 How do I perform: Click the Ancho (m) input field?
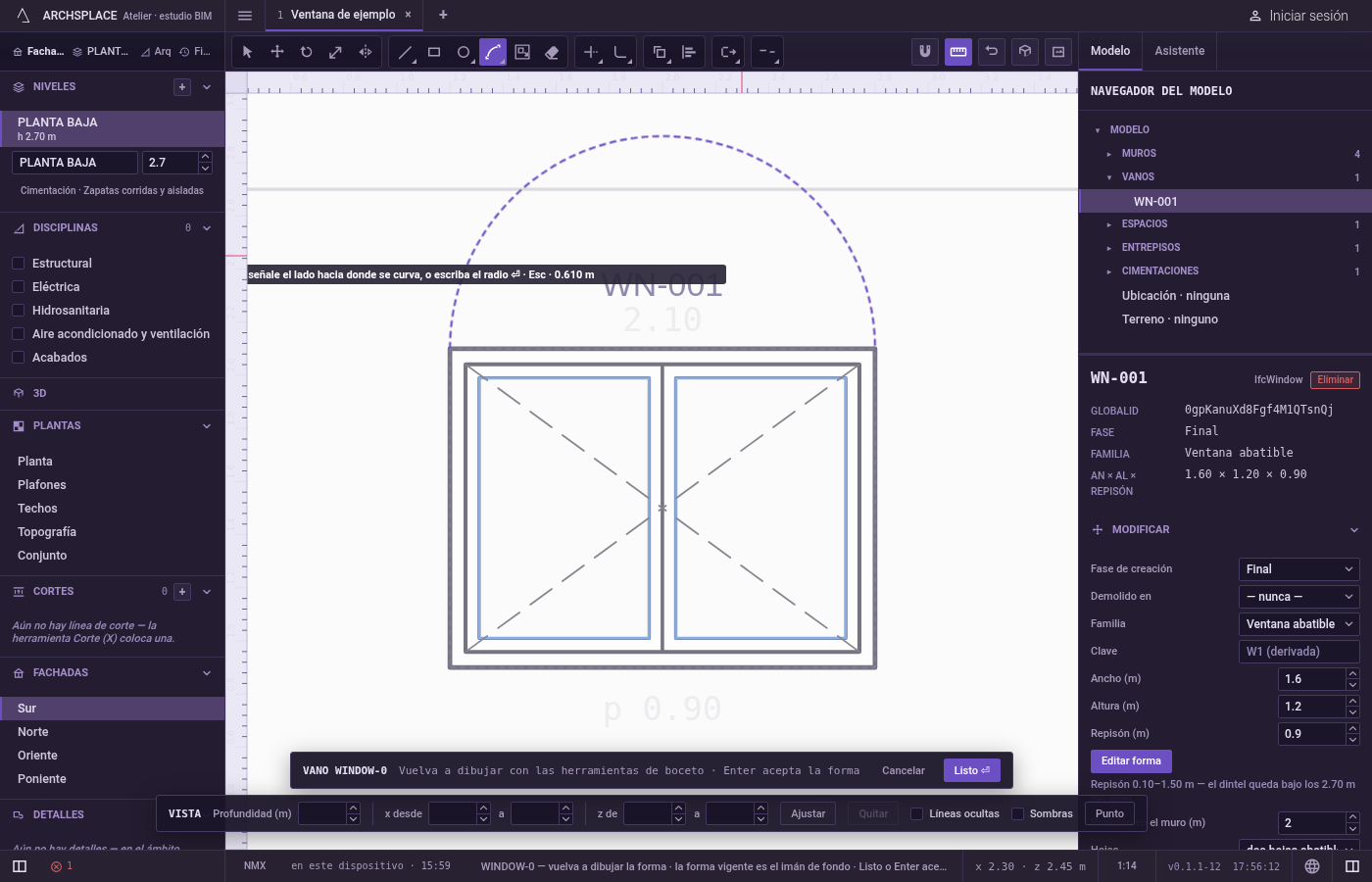(x=1312, y=679)
